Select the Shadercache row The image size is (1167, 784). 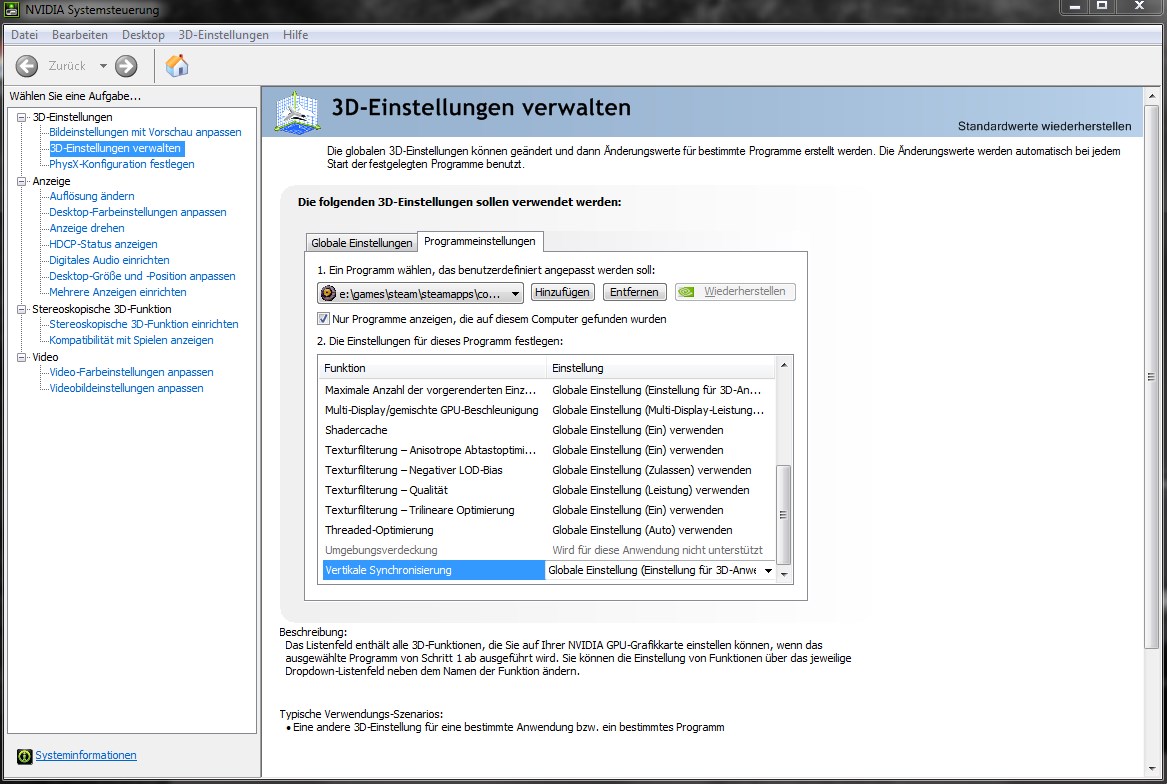pos(547,430)
